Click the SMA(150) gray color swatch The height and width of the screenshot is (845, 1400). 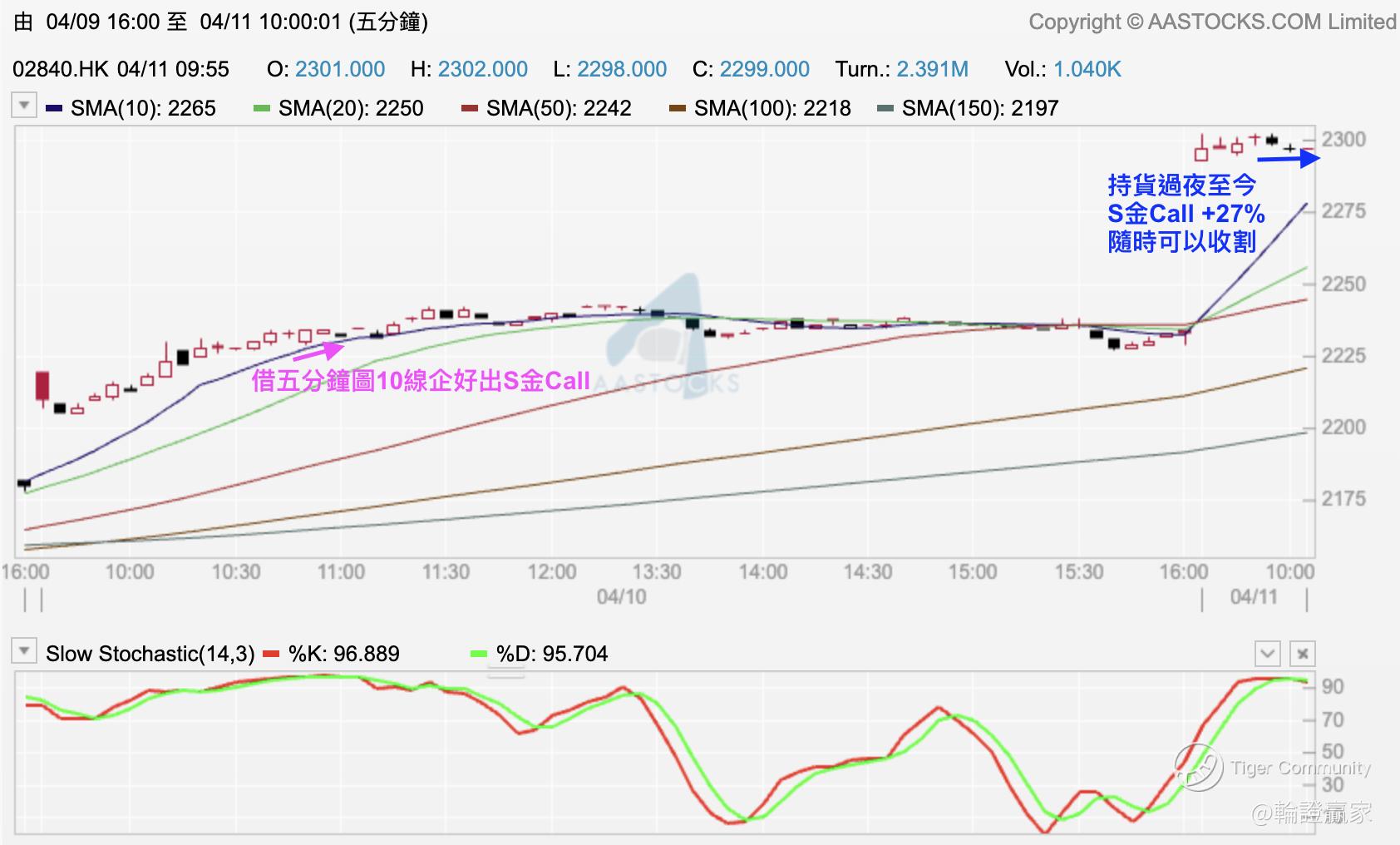tap(885, 108)
